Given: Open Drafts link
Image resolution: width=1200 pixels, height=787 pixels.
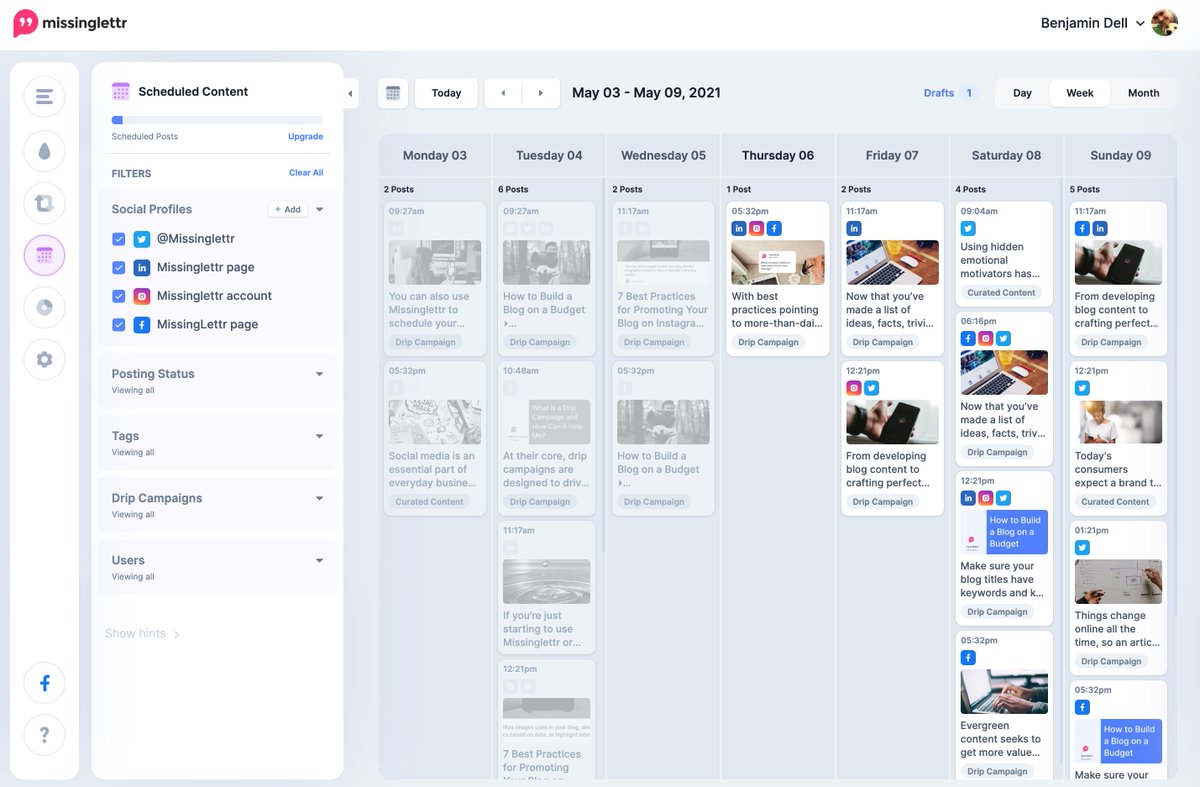Looking at the screenshot, I should point(939,93).
